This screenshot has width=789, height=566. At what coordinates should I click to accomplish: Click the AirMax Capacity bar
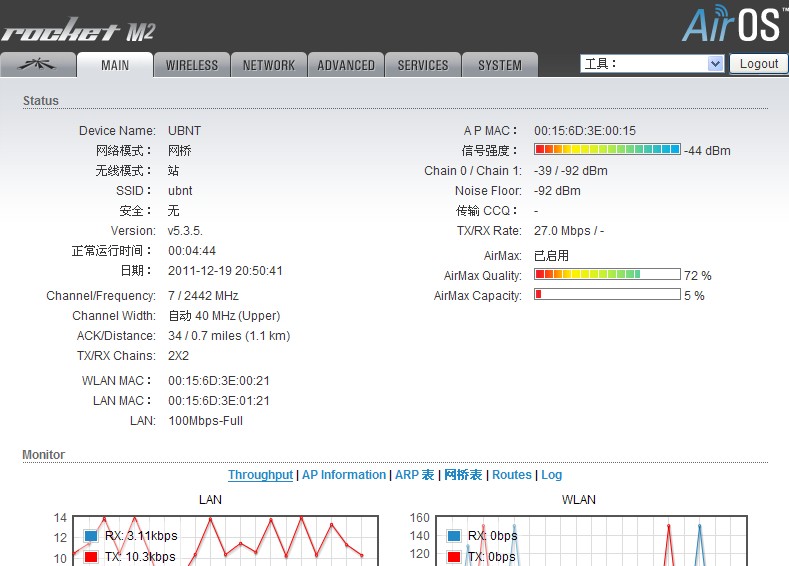[607, 294]
